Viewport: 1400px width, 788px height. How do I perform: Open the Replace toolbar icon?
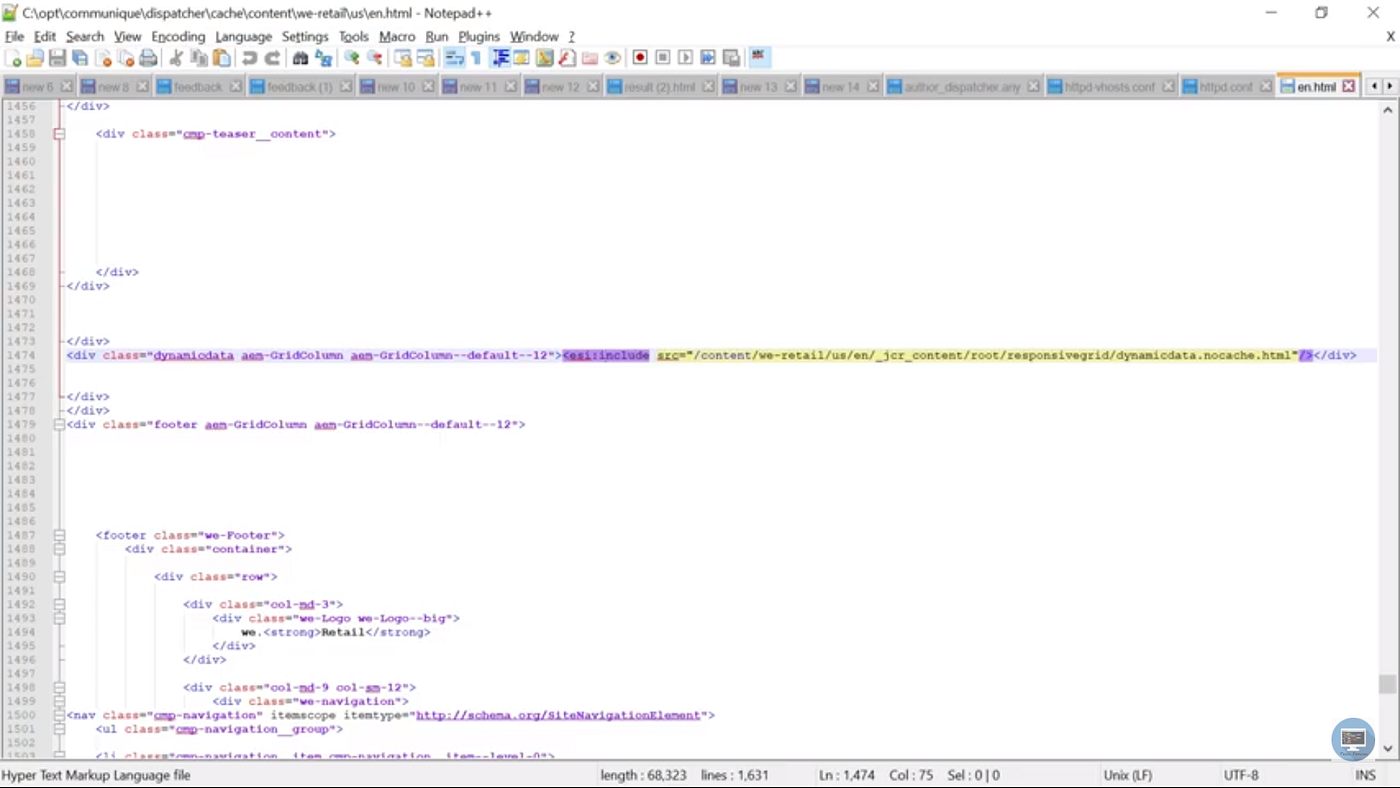click(x=323, y=58)
